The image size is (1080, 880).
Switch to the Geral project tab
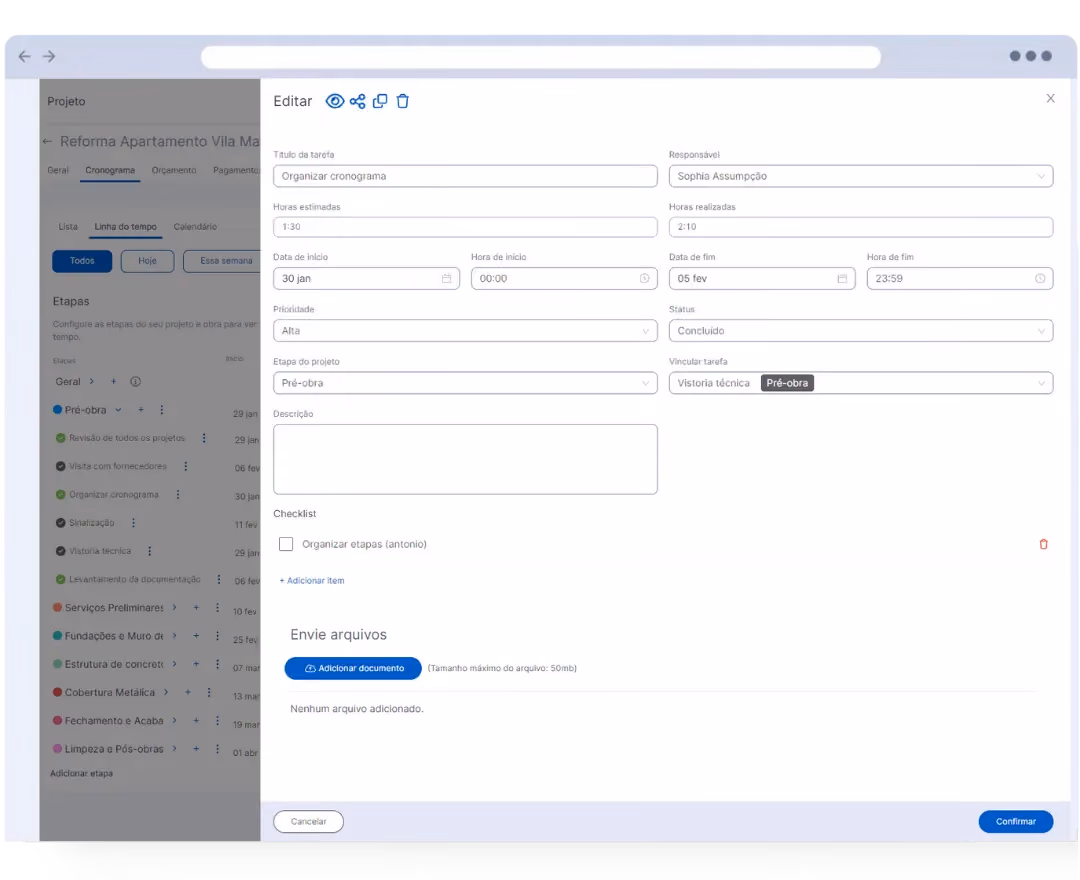point(58,170)
